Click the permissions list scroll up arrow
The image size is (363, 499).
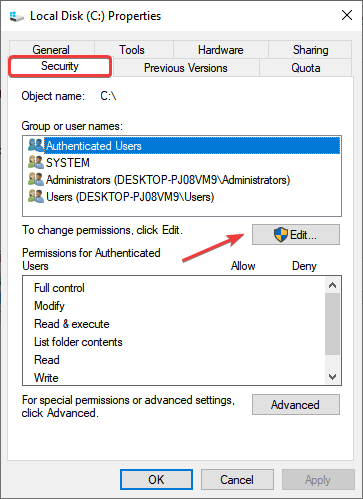[x=332, y=285]
